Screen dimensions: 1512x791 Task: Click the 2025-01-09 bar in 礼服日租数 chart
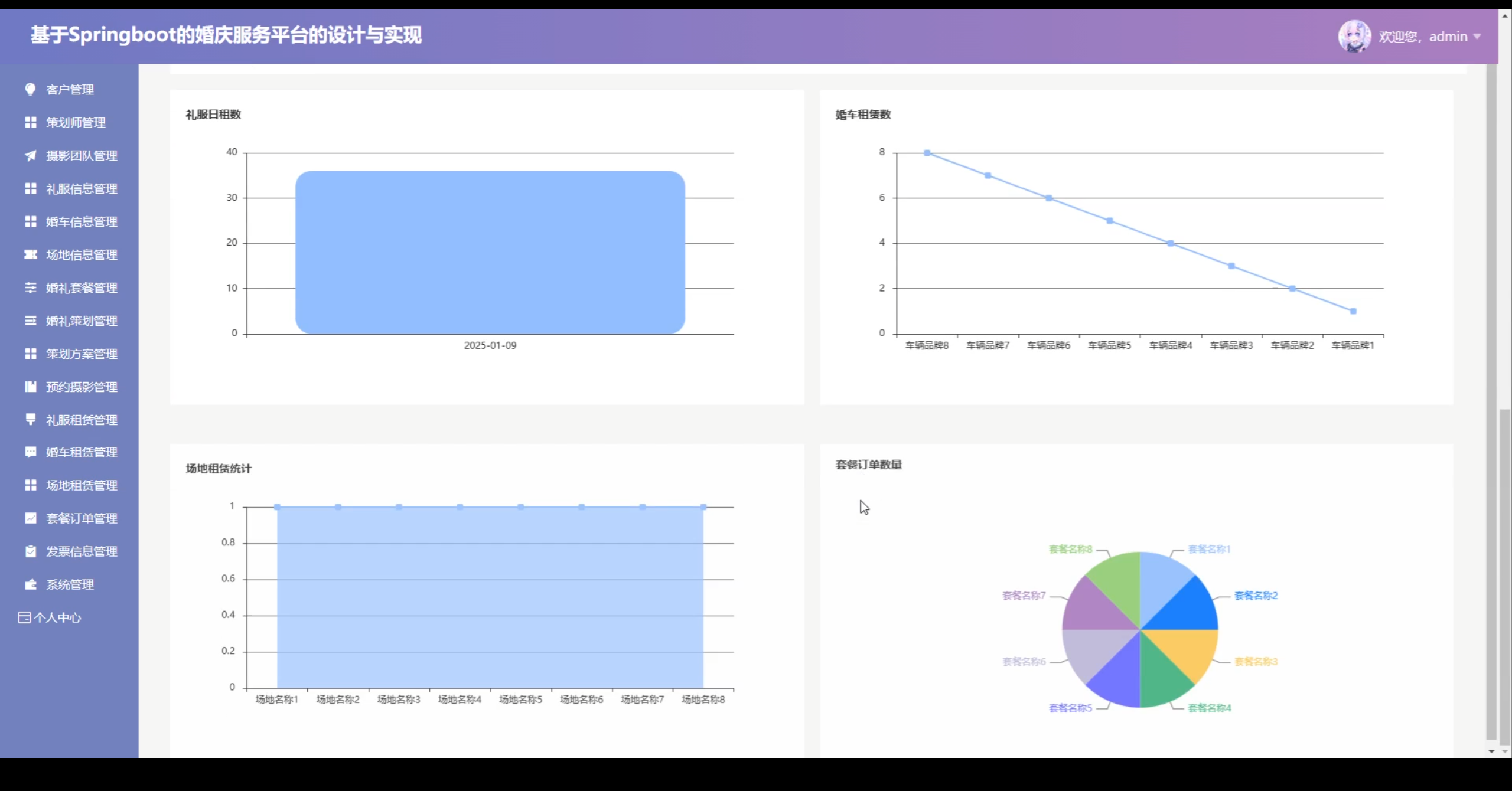click(490, 253)
